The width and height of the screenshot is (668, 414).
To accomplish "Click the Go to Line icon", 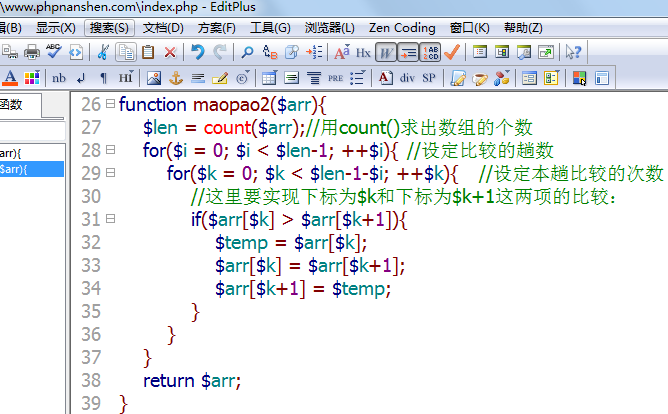I will (314, 52).
